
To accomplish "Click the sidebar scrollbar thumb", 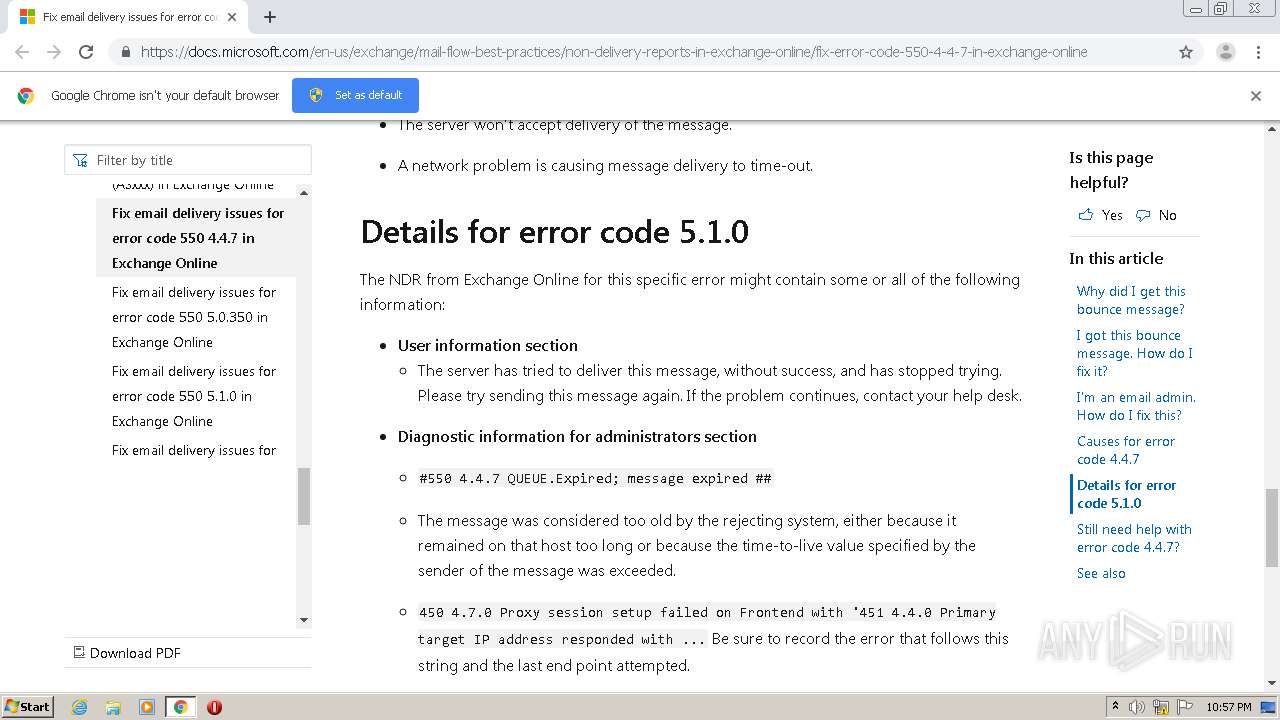I will [304, 496].
